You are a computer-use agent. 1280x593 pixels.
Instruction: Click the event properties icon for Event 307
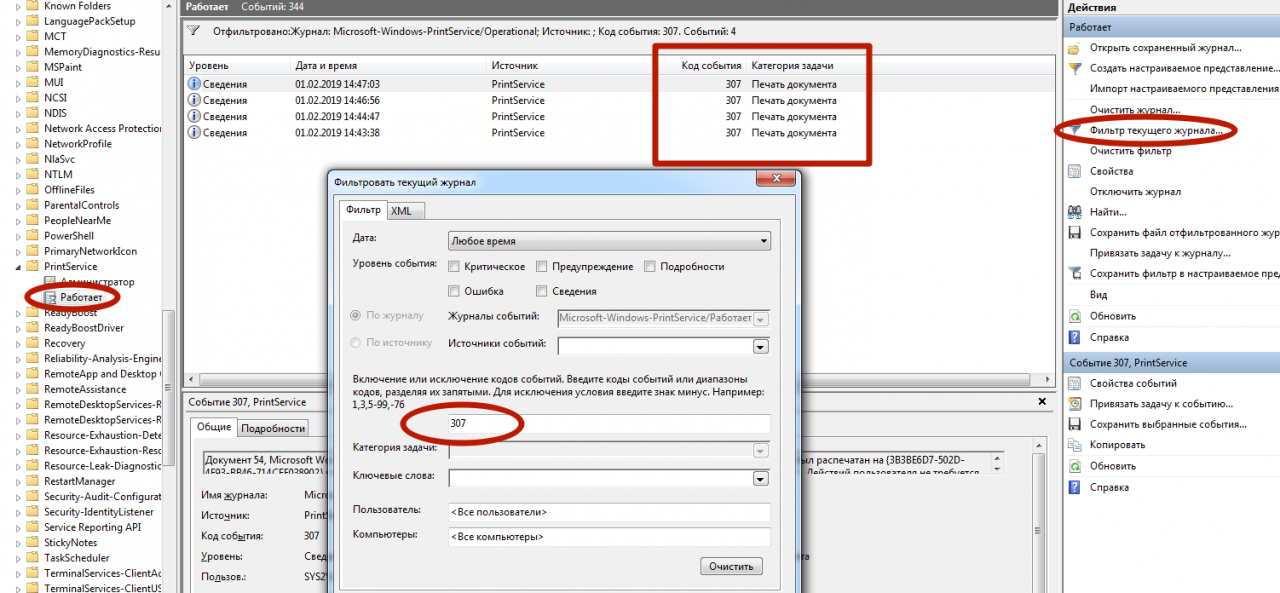[x=1075, y=383]
